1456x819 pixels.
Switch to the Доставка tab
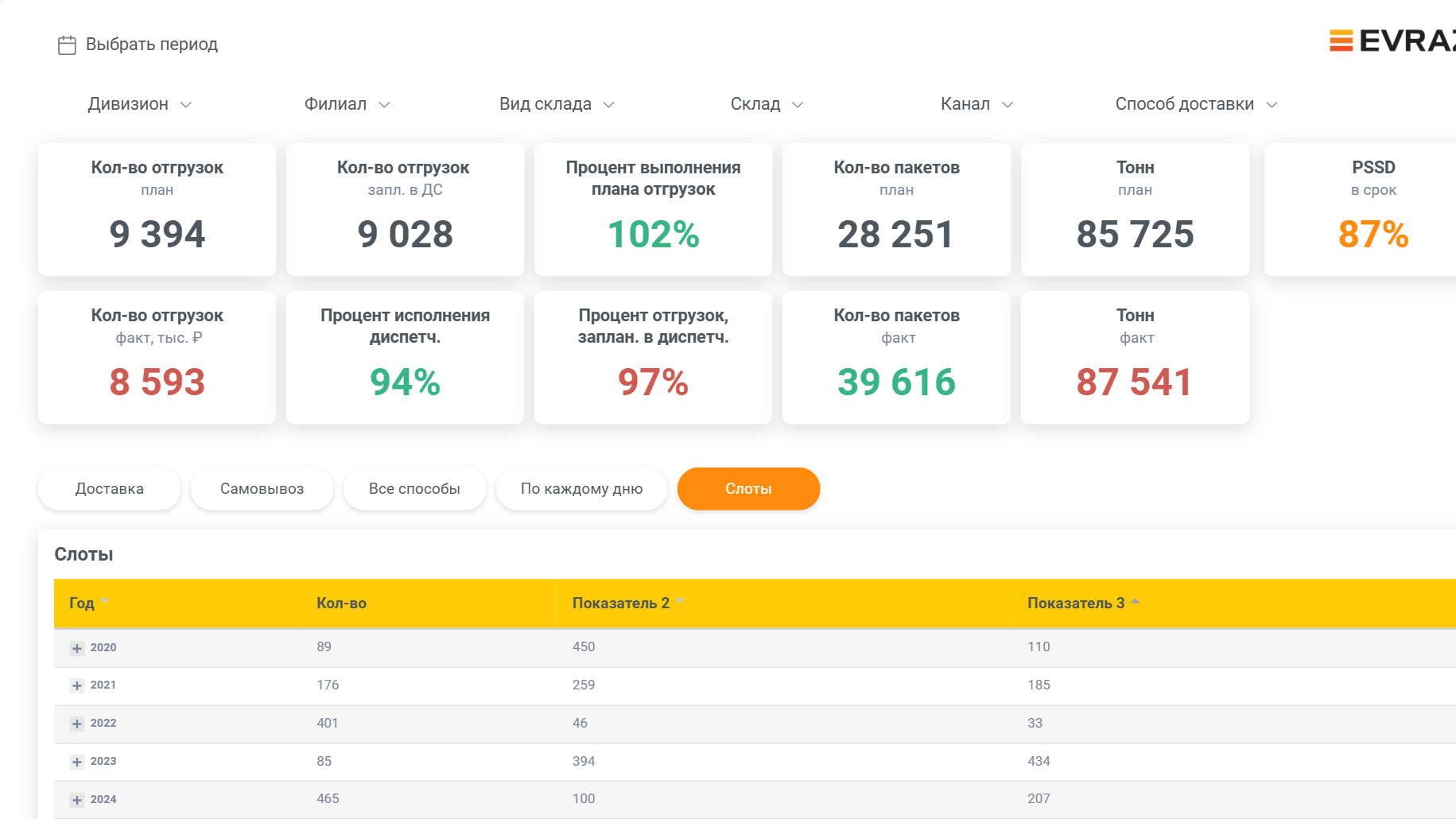tap(110, 488)
